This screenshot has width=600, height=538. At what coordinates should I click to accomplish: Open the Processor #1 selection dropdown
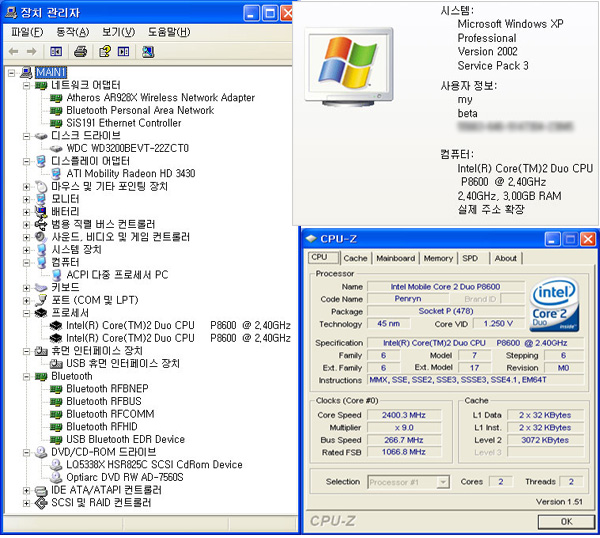click(x=443, y=482)
